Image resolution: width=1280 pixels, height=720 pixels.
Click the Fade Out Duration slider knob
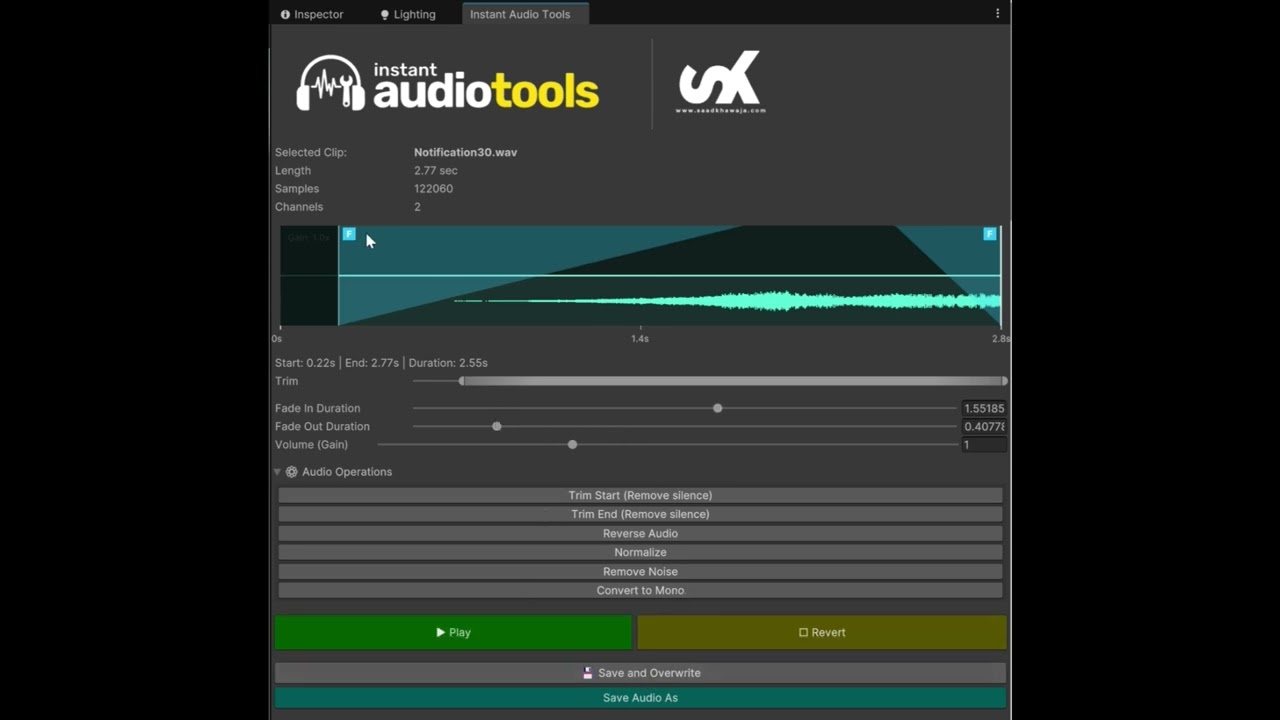[x=496, y=426]
